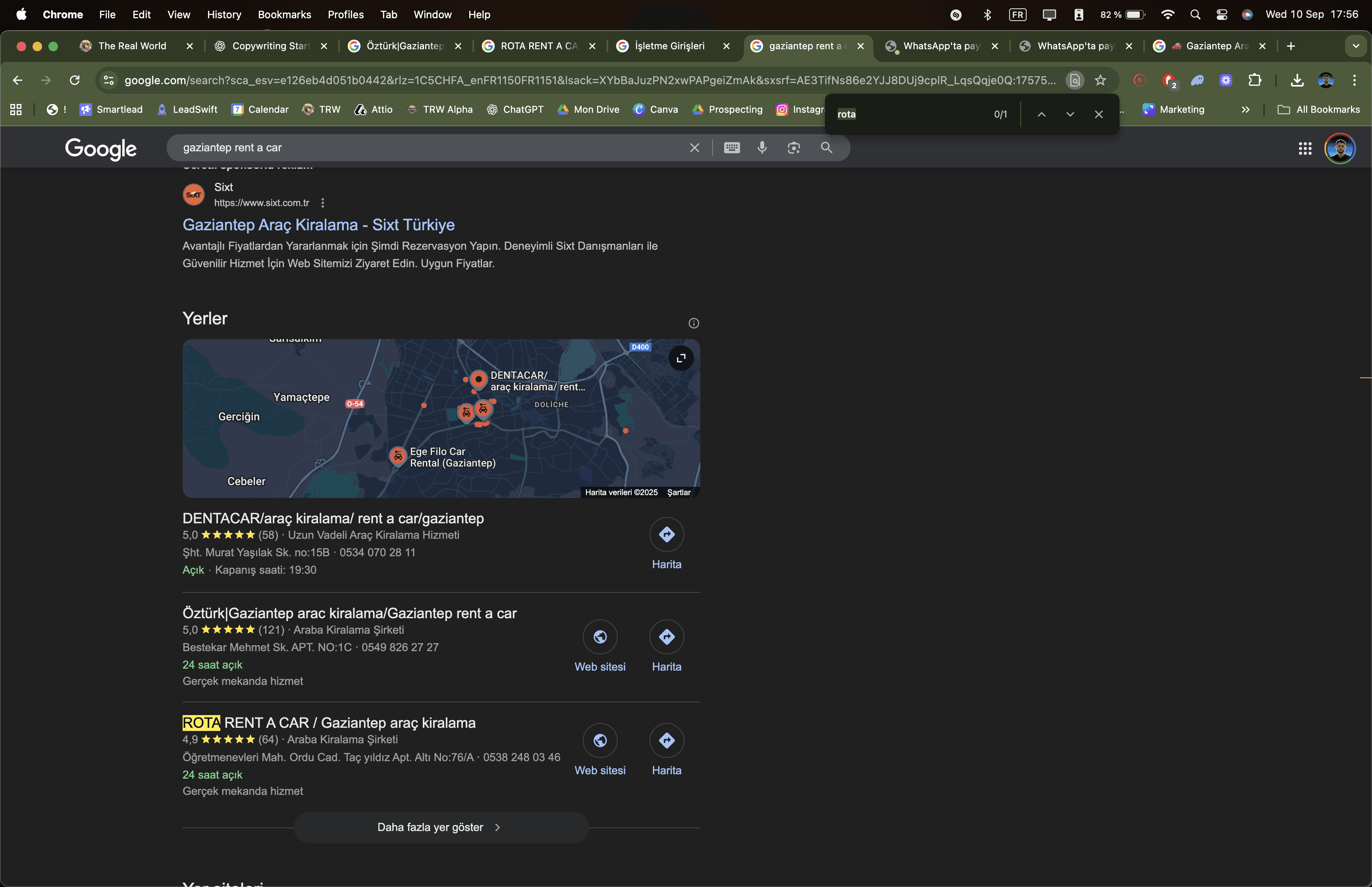The image size is (1372, 887).
Task: Open the Google apps grid
Action: (1305, 148)
